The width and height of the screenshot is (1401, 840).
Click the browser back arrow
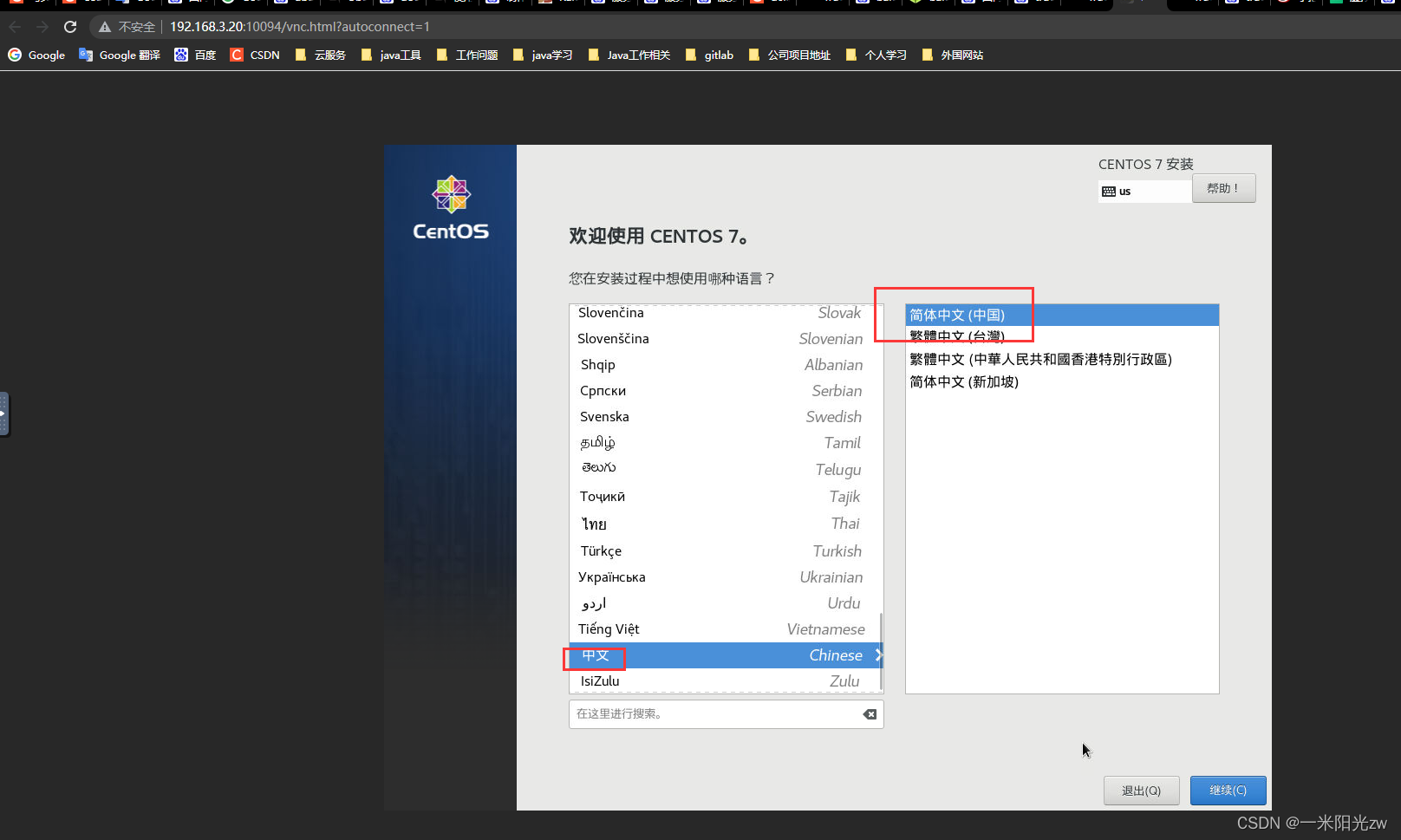14,27
